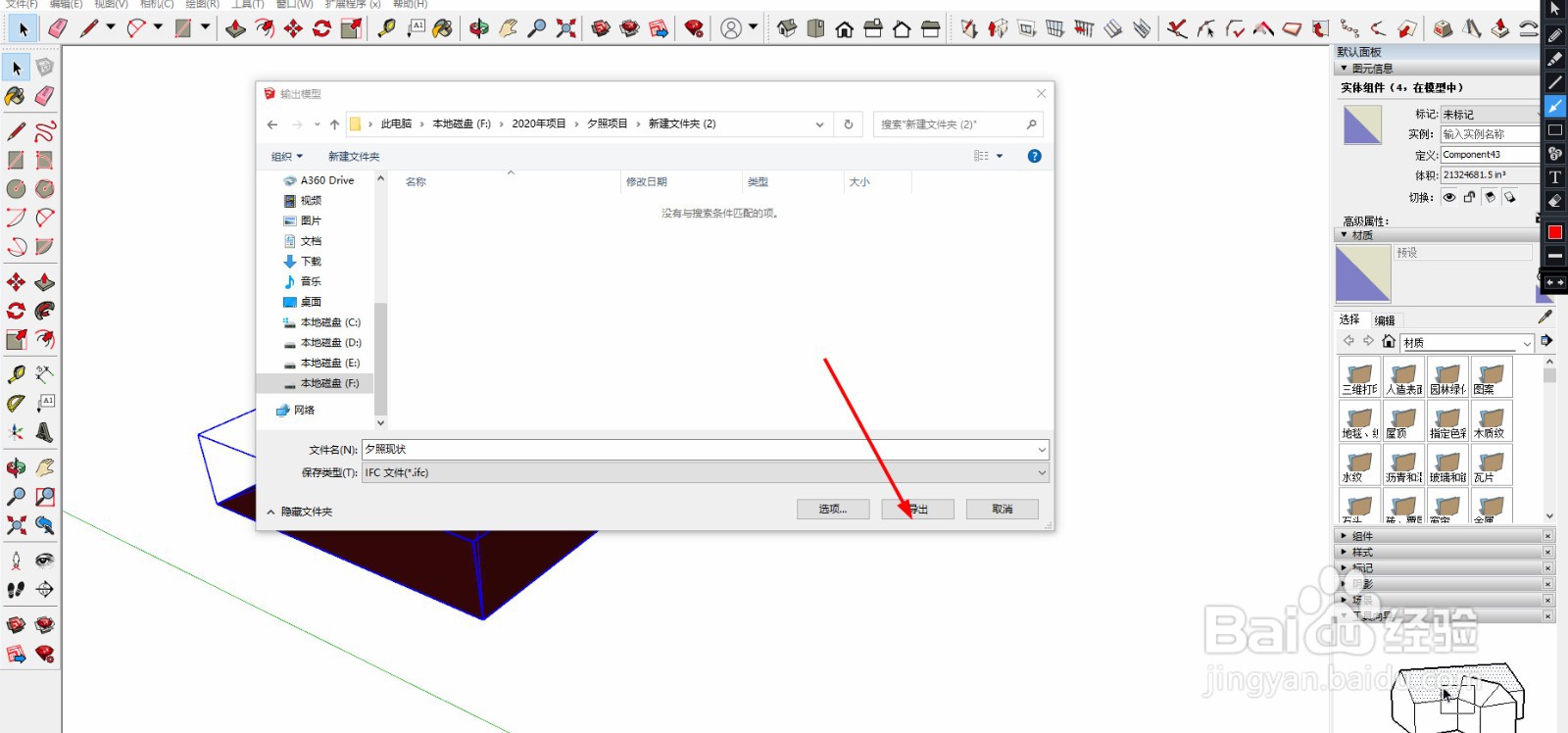The width and height of the screenshot is (1568, 733).
Task: Choose the Move tool in top toolbar
Action: pyautogui.click(x=293, y=28)
